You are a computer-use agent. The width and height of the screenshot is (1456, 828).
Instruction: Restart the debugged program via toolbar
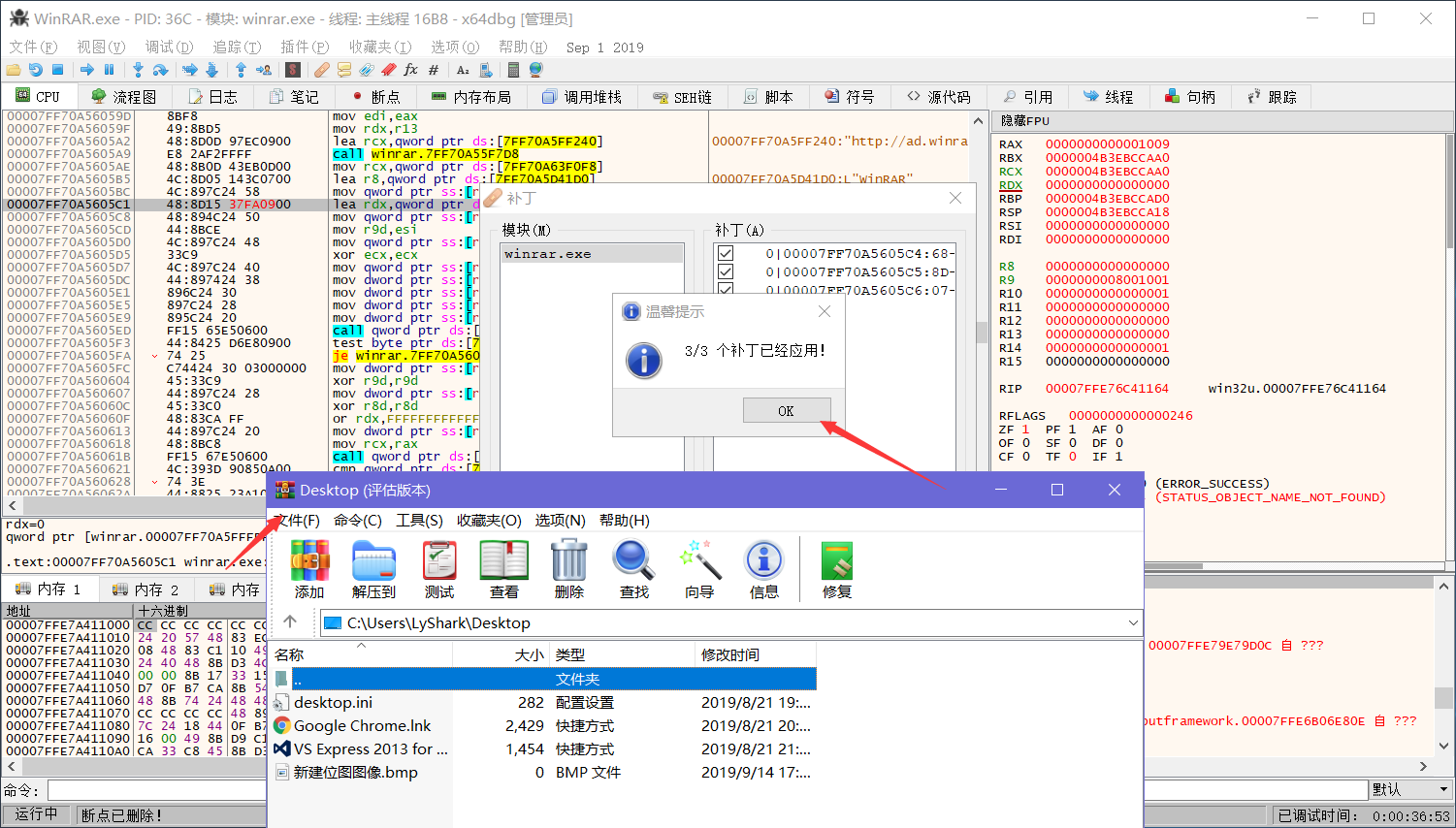coord(36,70)
